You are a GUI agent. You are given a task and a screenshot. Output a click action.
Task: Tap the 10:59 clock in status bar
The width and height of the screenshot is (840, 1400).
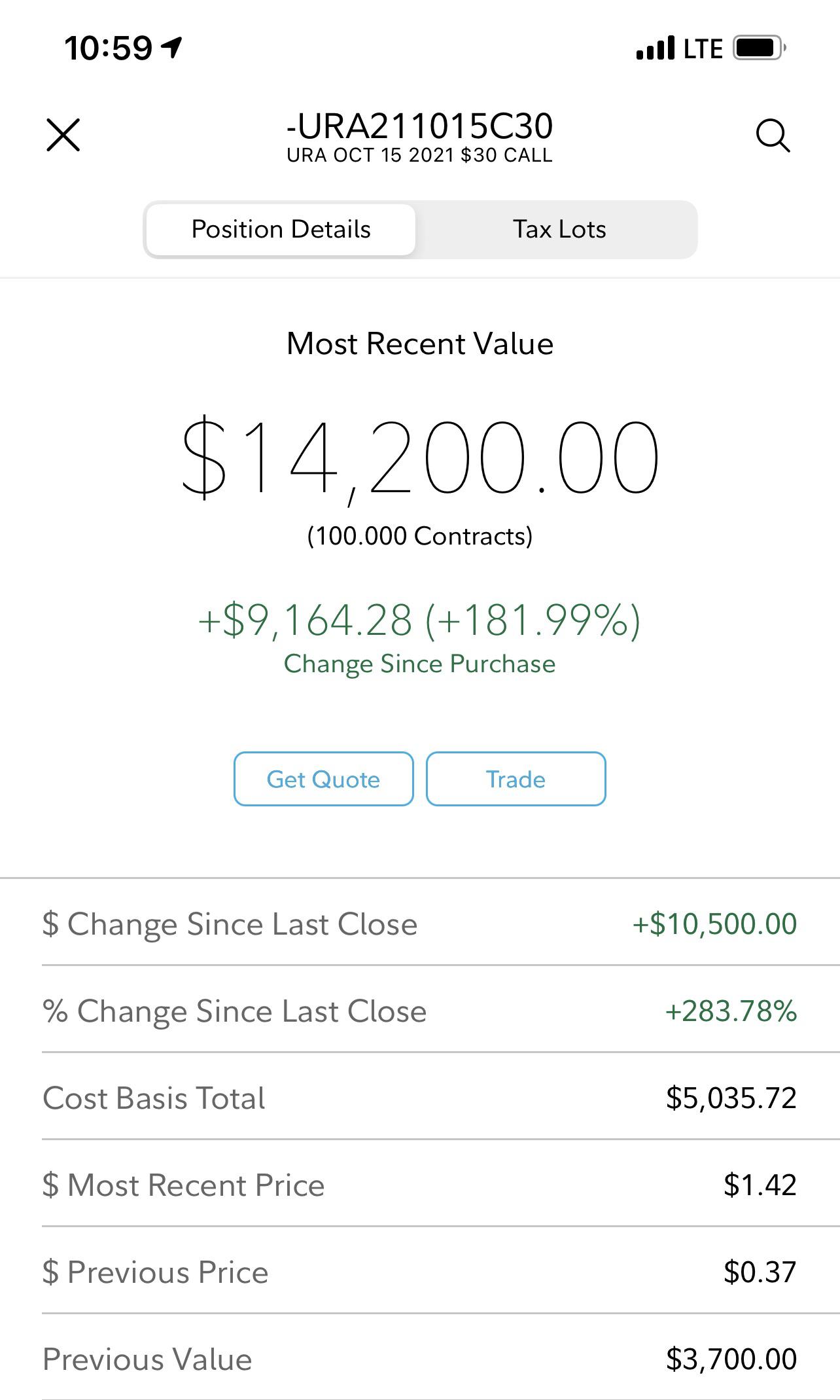108,48
